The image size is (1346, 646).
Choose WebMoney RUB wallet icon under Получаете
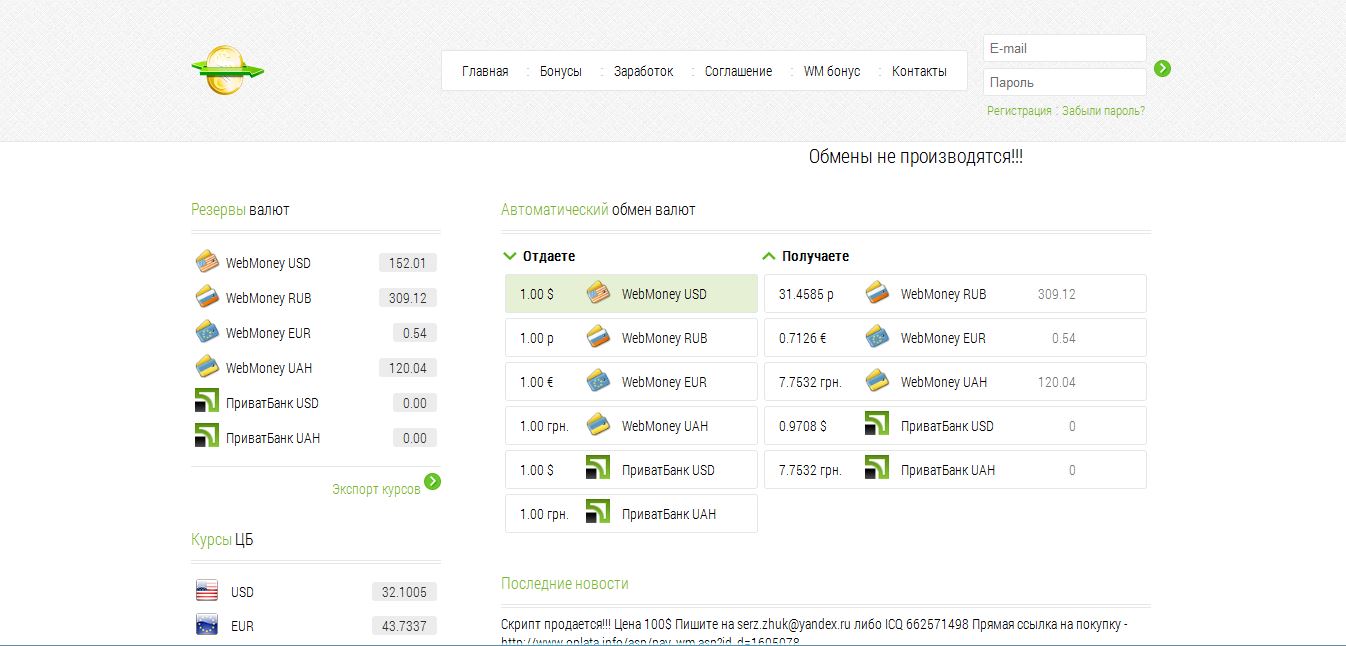(x=877, y=293)
